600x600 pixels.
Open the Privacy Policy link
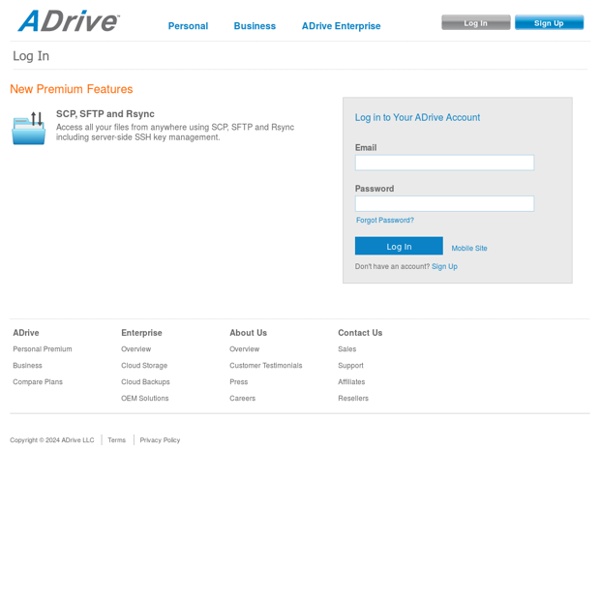[x=160, y=440]
